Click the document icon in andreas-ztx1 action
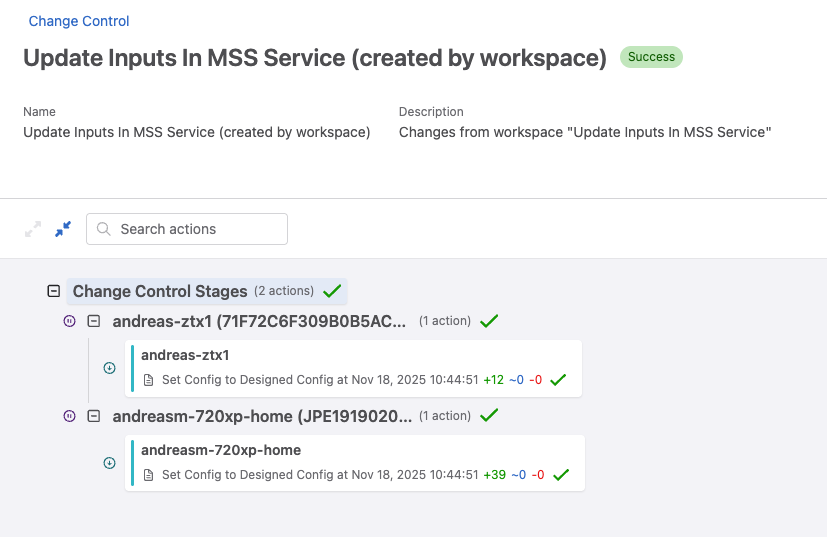Screen dimensions: 827x537 pyautogui.click(x=149, y=380)
